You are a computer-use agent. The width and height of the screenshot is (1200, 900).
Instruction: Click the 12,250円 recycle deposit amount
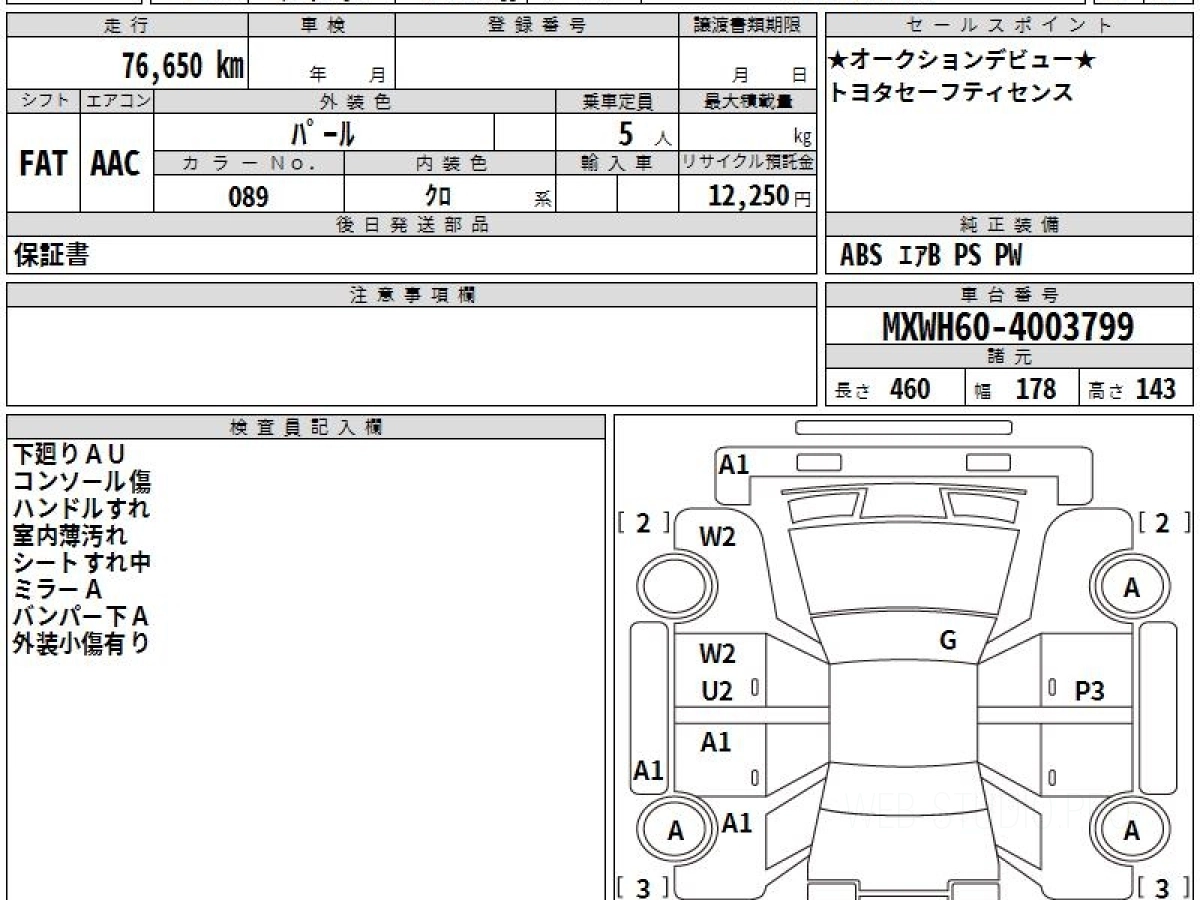tap(759, 196)
